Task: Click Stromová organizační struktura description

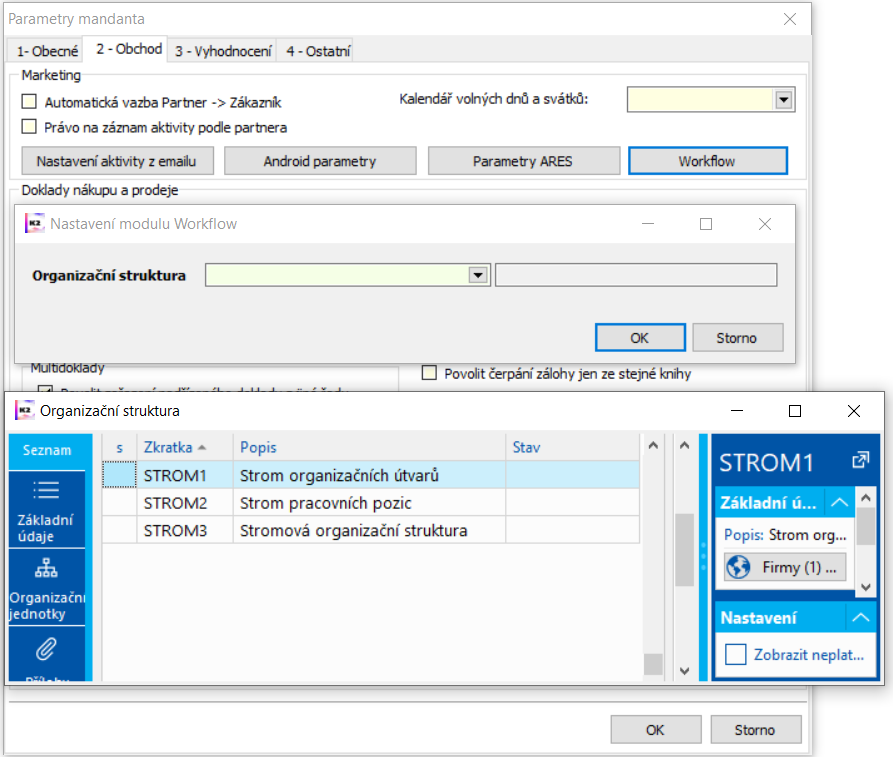Action: 354,530
